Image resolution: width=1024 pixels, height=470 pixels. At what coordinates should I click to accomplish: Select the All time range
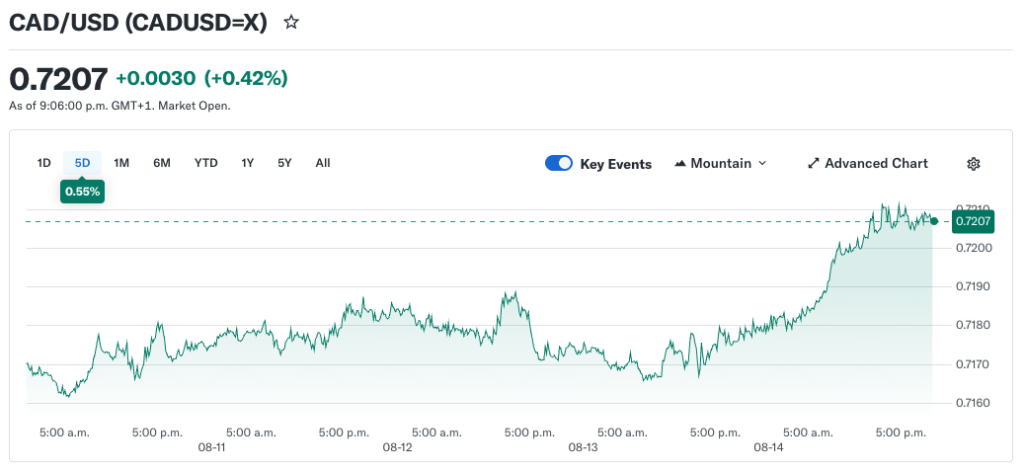pyautogui.click(x=323, y=163)
